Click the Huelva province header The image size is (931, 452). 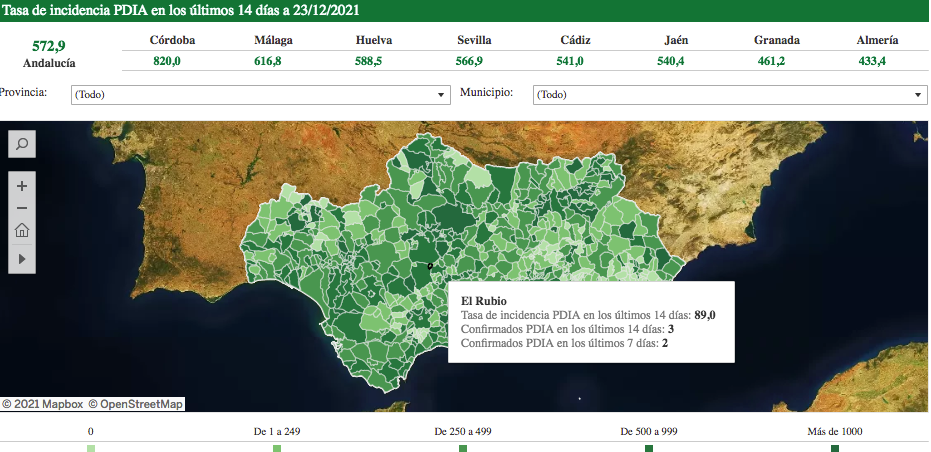(x=373, y=40)
